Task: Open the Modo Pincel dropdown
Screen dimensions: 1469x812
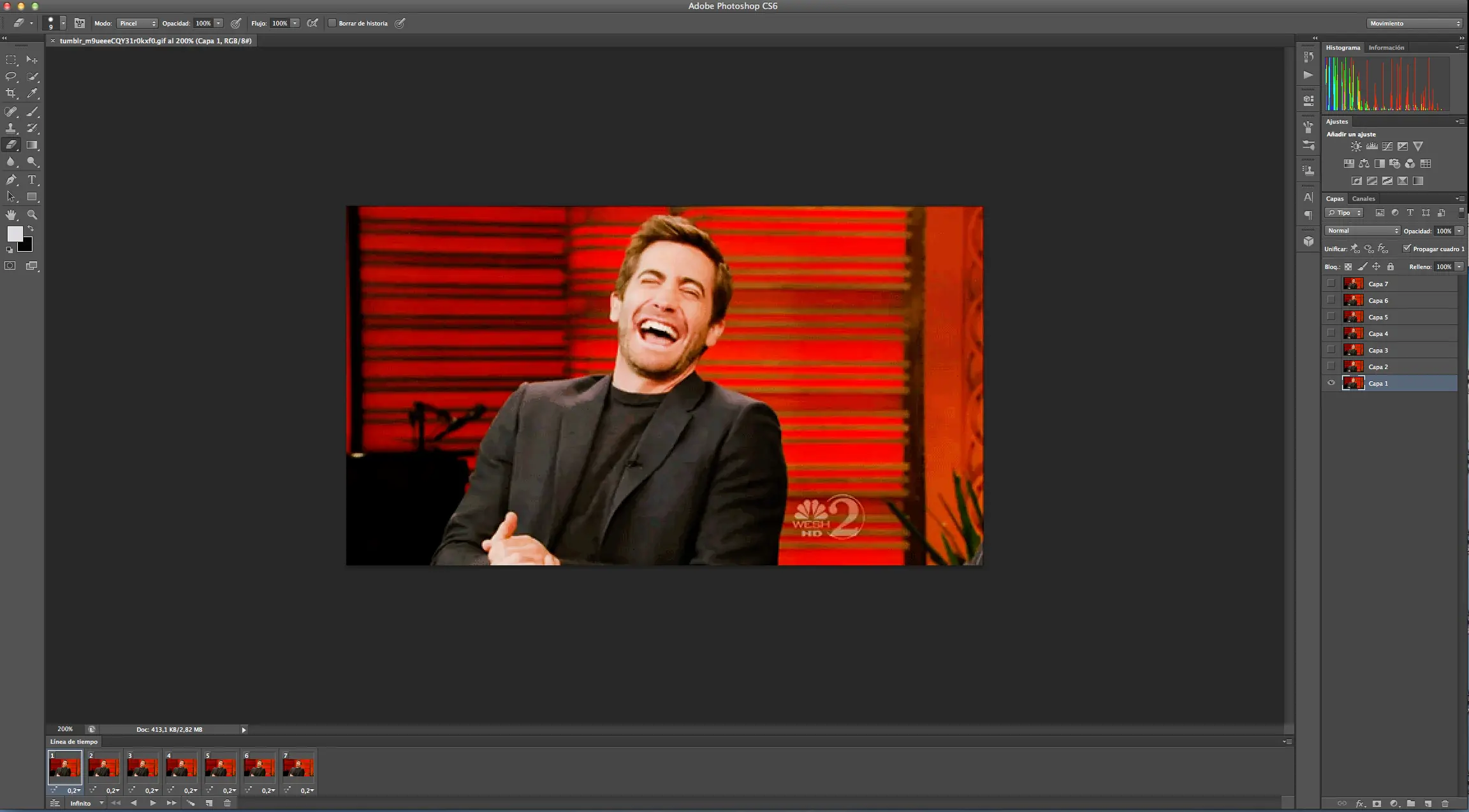Action: (137, 24)
